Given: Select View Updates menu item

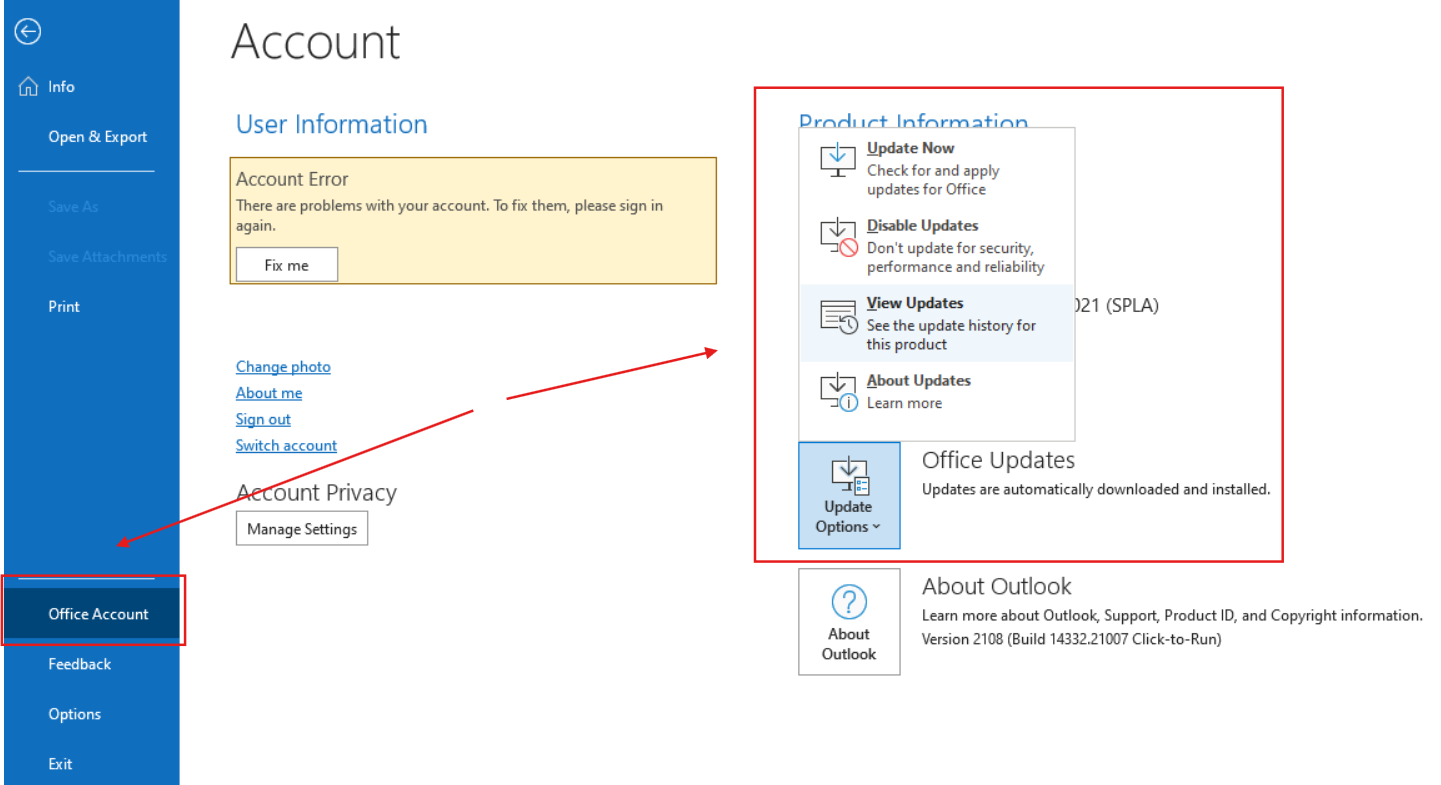Looking at the screenshot, I should [x=937, y=323].
